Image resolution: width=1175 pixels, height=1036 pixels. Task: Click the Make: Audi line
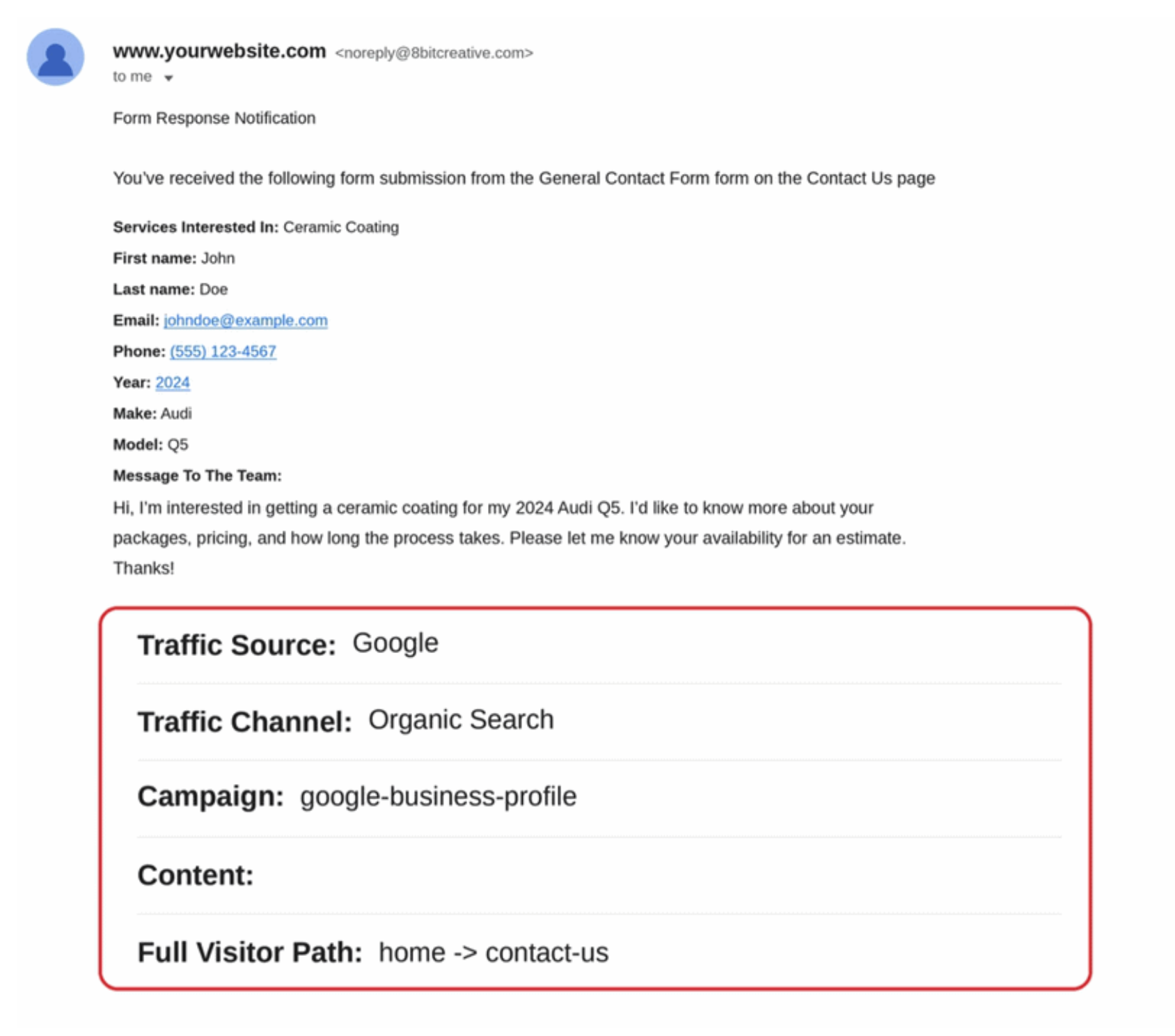pyautogui.click(x=152, y=414)
